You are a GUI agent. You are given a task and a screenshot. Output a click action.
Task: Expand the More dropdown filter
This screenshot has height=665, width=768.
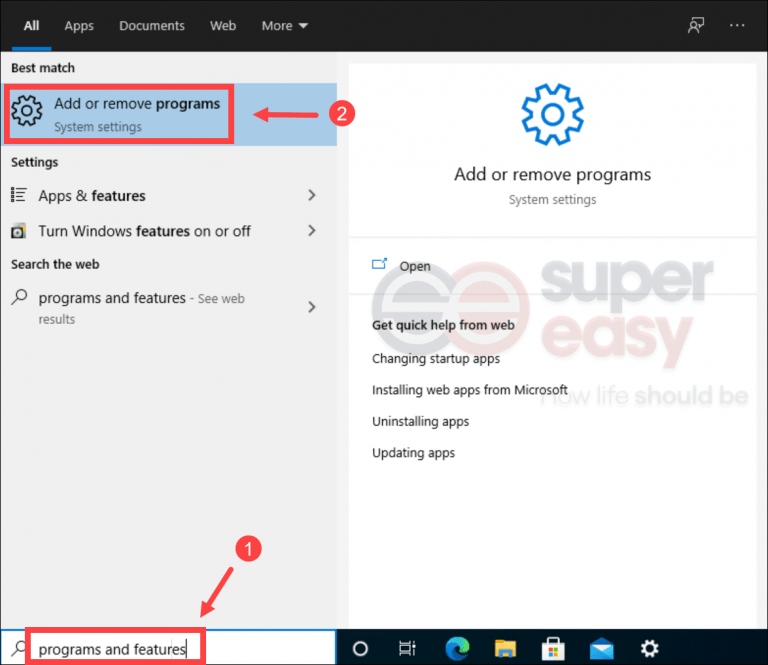(285, 25)
